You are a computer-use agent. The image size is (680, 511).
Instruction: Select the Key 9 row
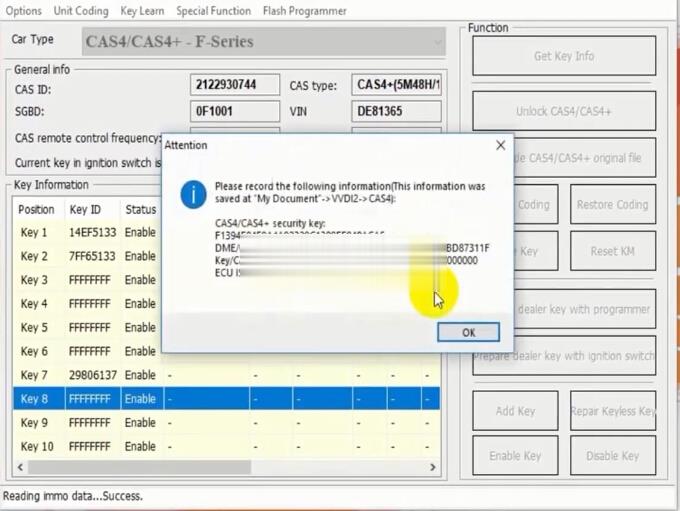[x=226, y=423]
